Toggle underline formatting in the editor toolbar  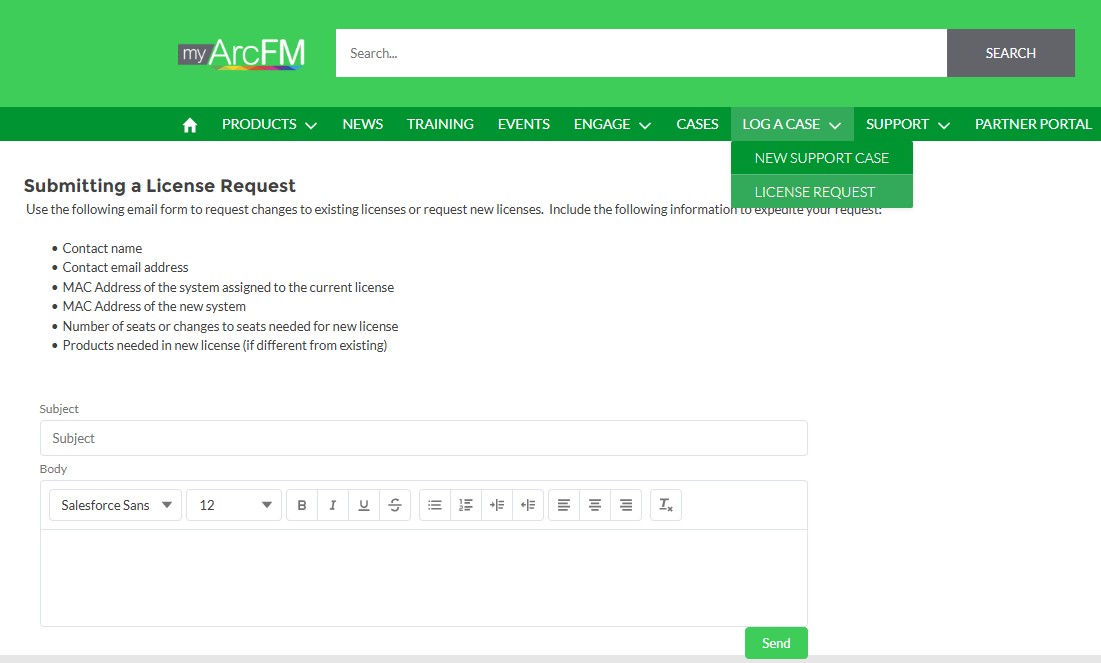tap(364, 505)
